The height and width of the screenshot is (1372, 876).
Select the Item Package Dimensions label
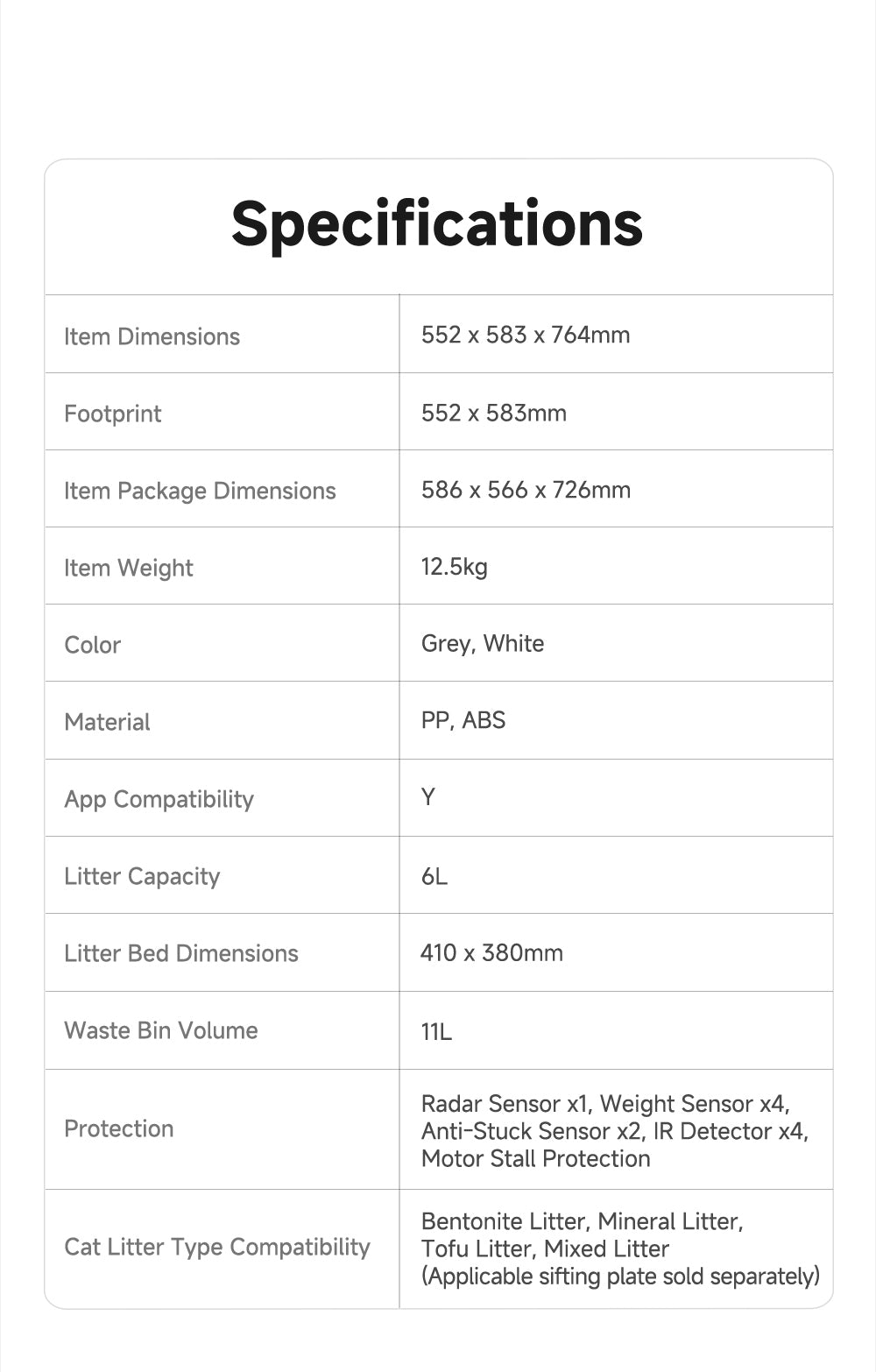(200, 491)
